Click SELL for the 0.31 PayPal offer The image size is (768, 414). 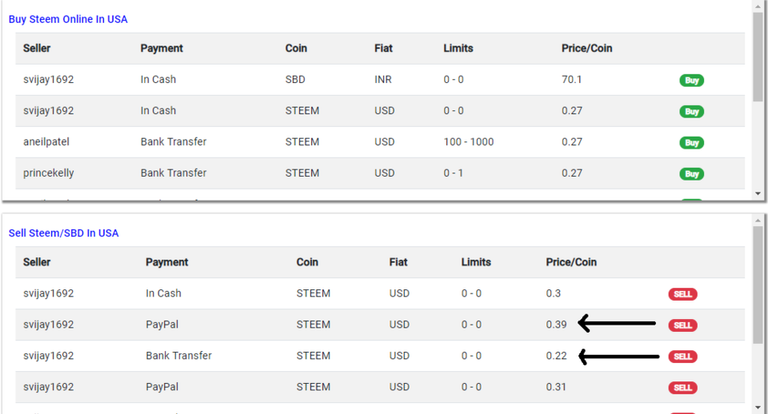click(683, 387)
